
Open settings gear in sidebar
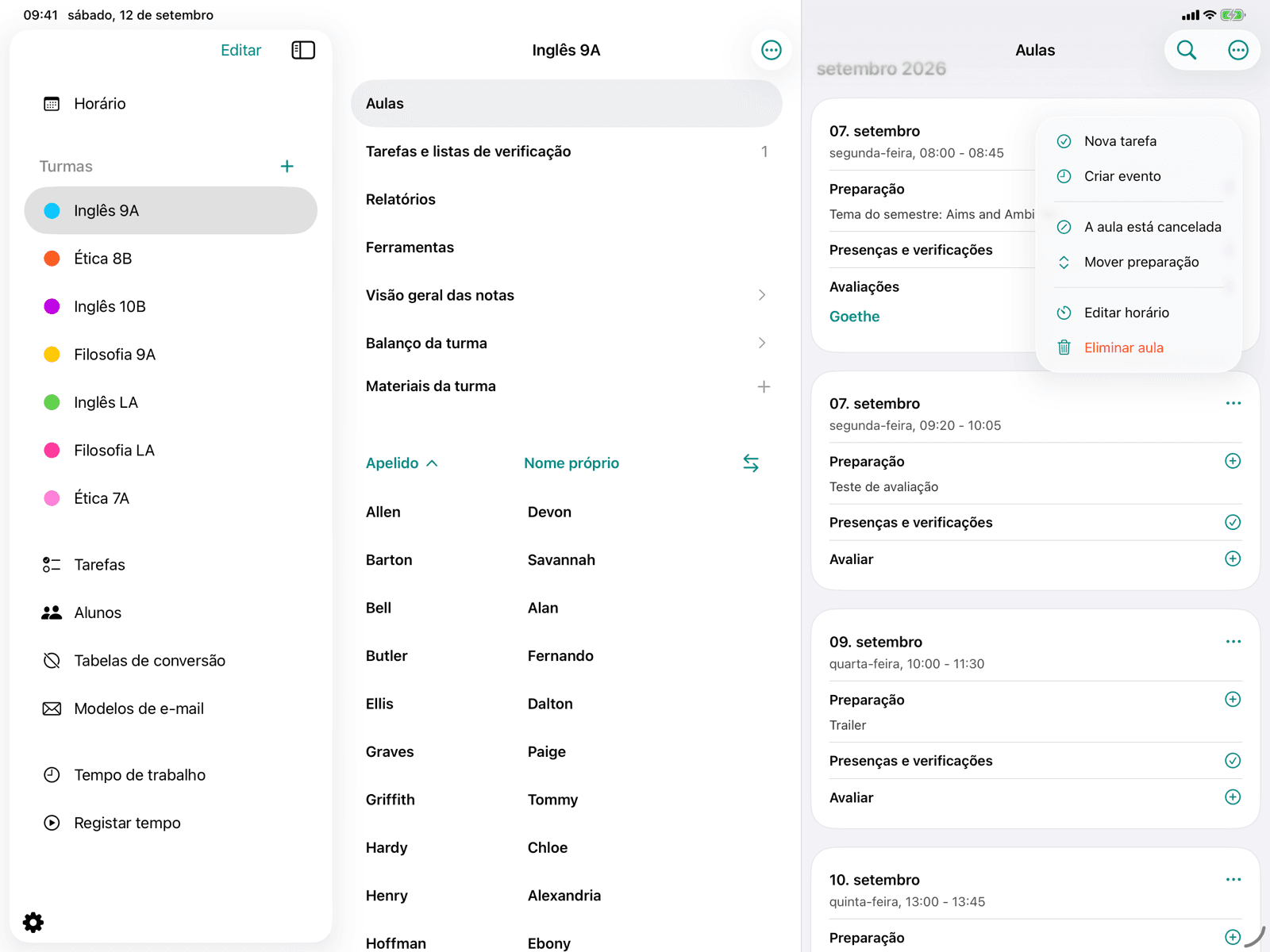pyautogui.click(x=33, y=923)
